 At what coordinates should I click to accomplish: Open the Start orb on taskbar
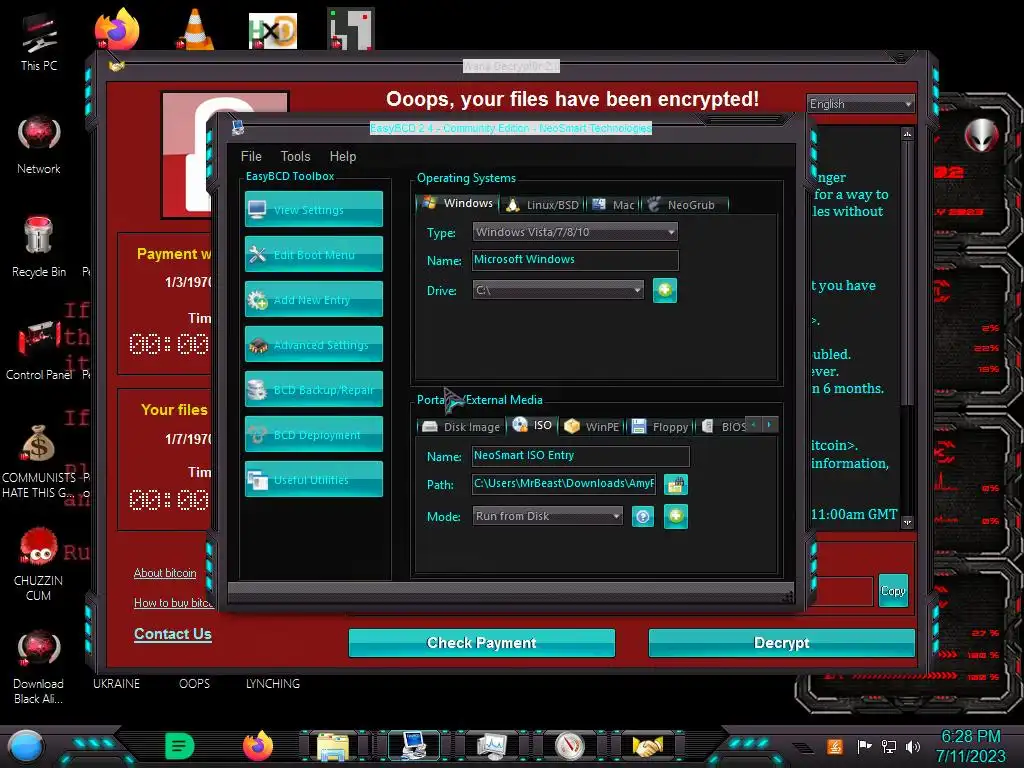coord(25,746)
